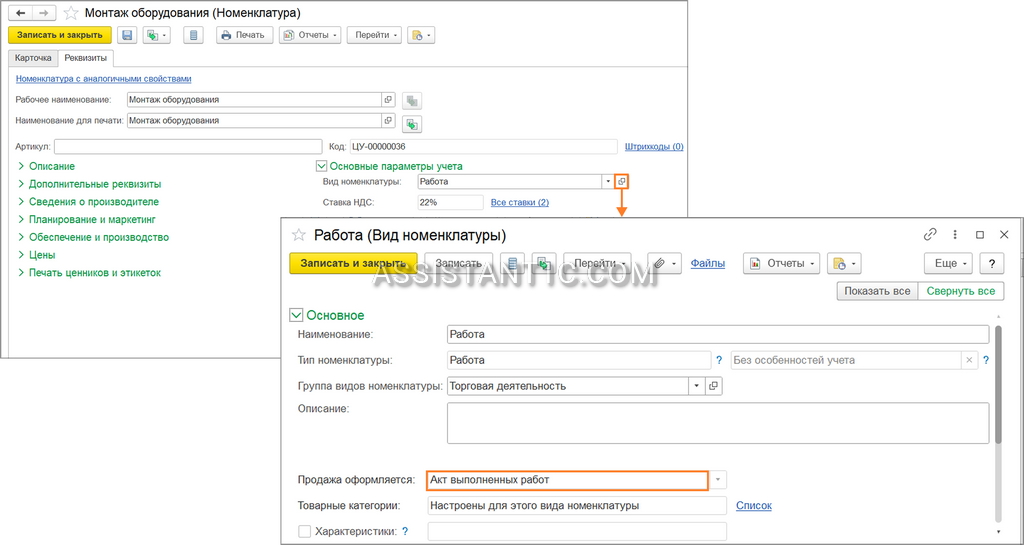1024x545 pixels.
Task: Switch to the Реквизиты tab
Action: pyautogui.click(x=86, y=58)
